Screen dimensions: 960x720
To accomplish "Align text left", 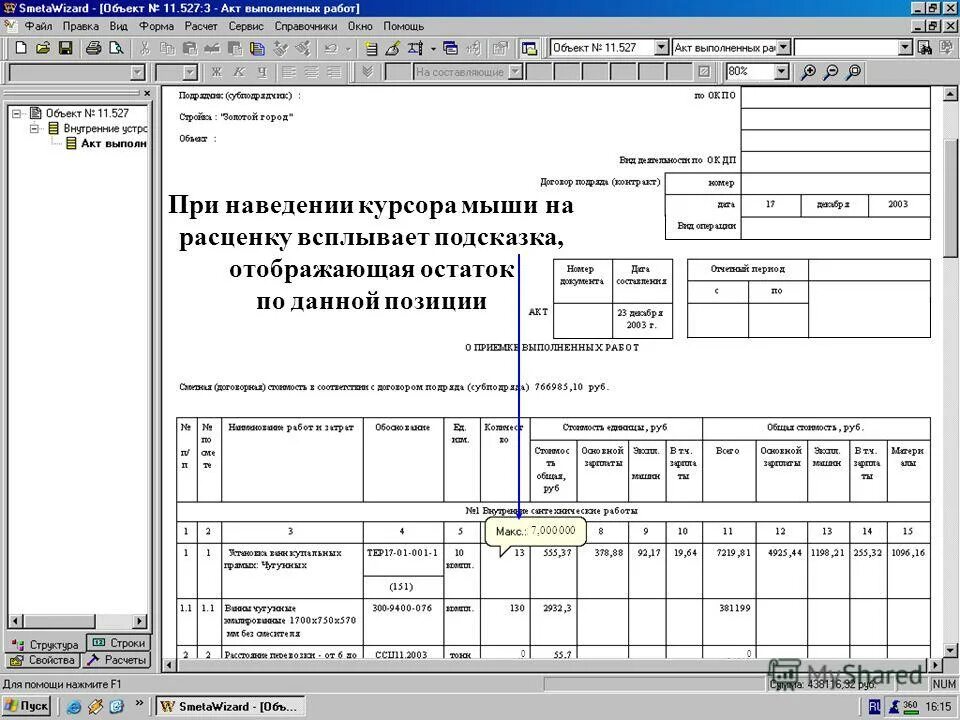I will [288, 72].
